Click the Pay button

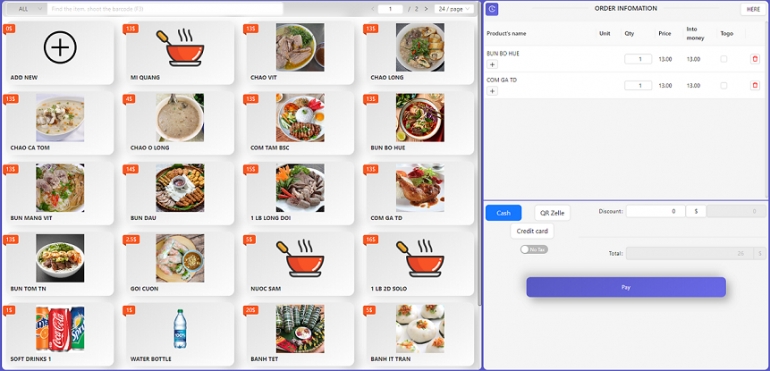coord(626,287)
